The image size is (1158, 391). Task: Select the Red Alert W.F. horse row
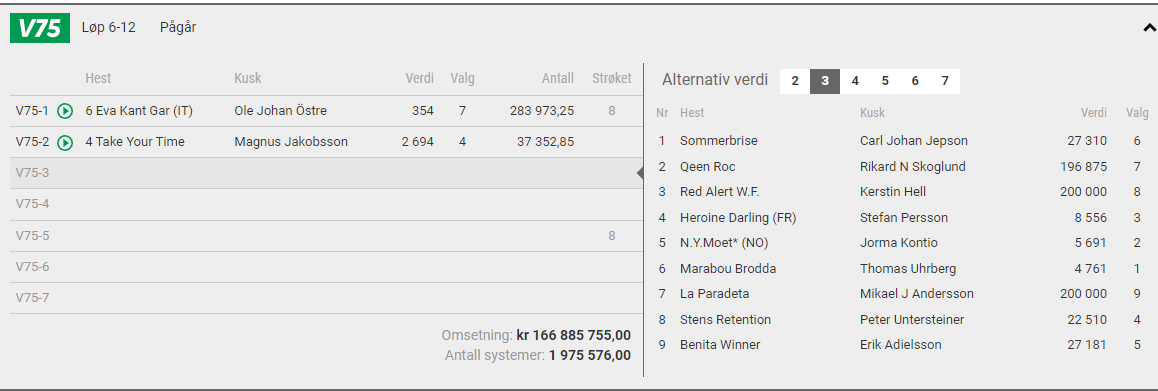(902, 191)
